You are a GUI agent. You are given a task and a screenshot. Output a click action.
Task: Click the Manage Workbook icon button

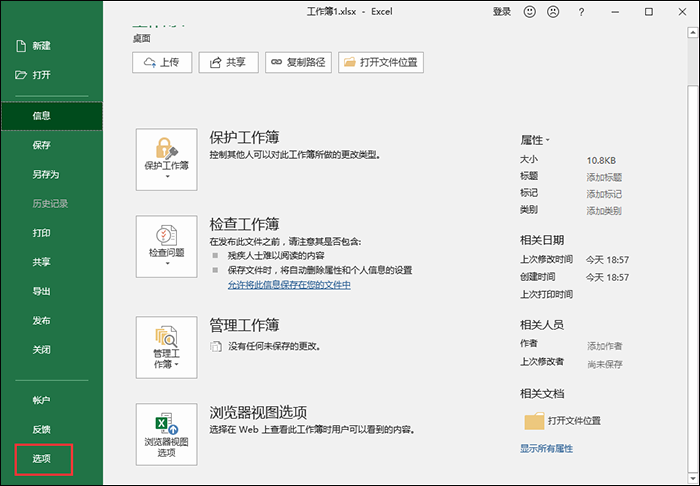click(x=167, y=347)
